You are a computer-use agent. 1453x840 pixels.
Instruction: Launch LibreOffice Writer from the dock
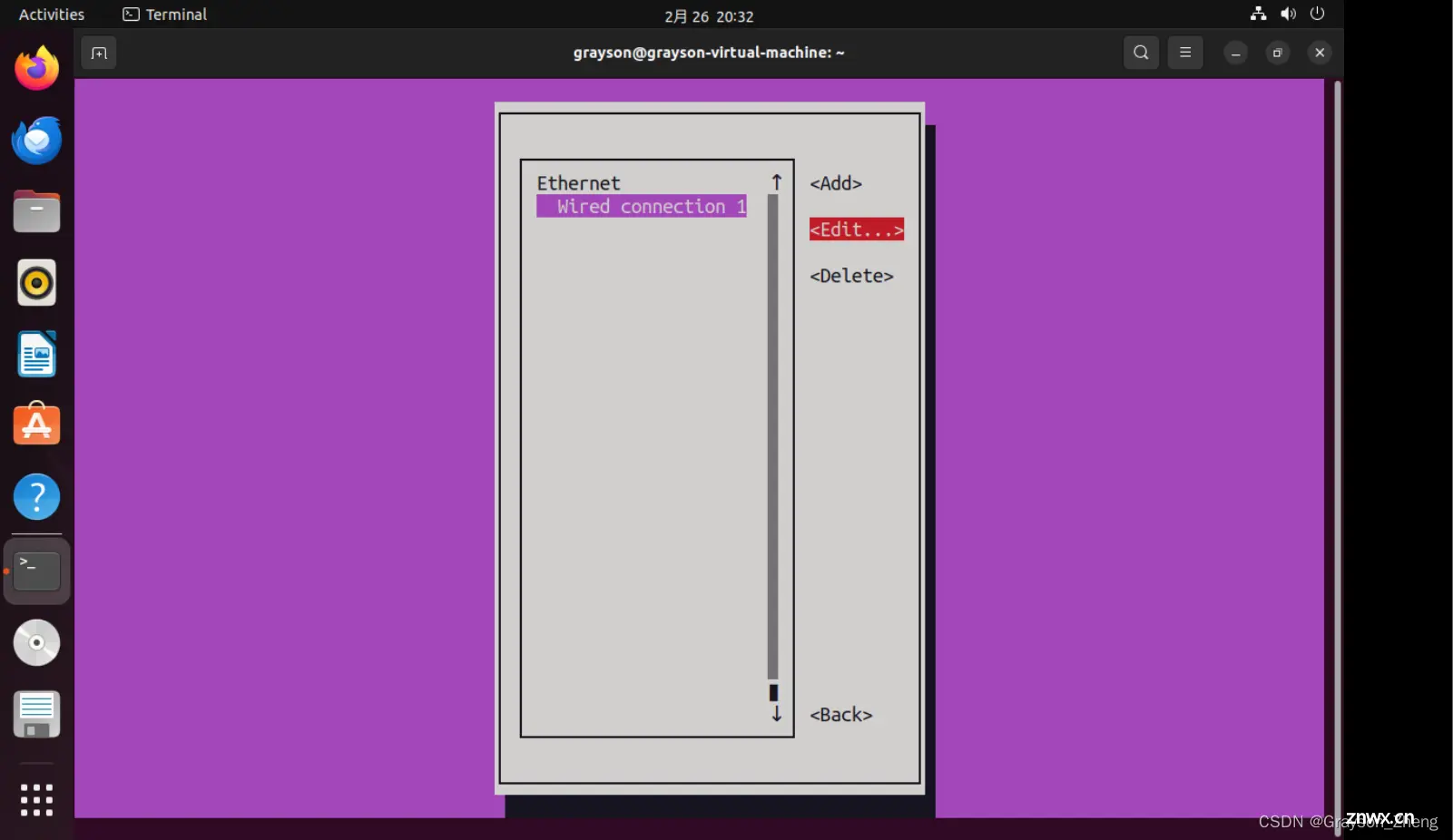36,354
